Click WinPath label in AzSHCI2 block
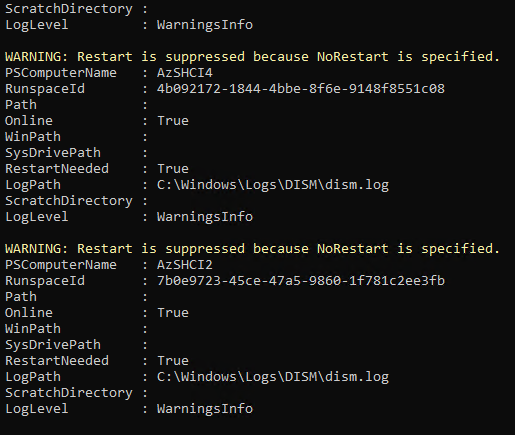This screenshot has width=515, height=435. (33, 329)
